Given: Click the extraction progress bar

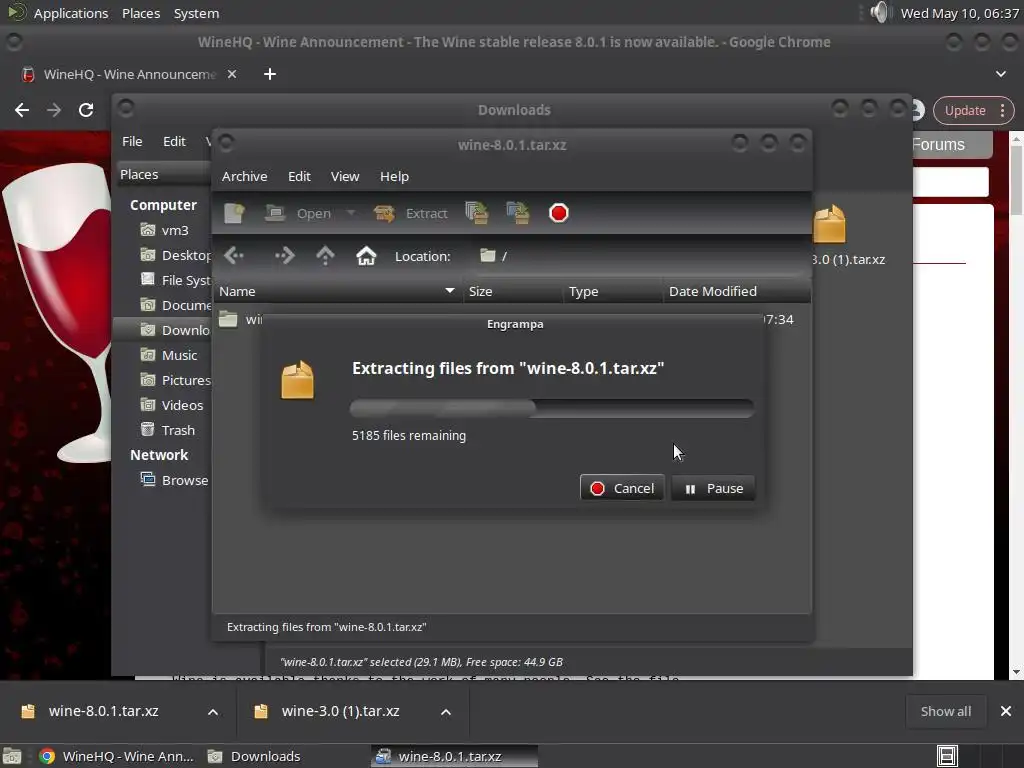Looking at the screenshot, I should [552, 409].
